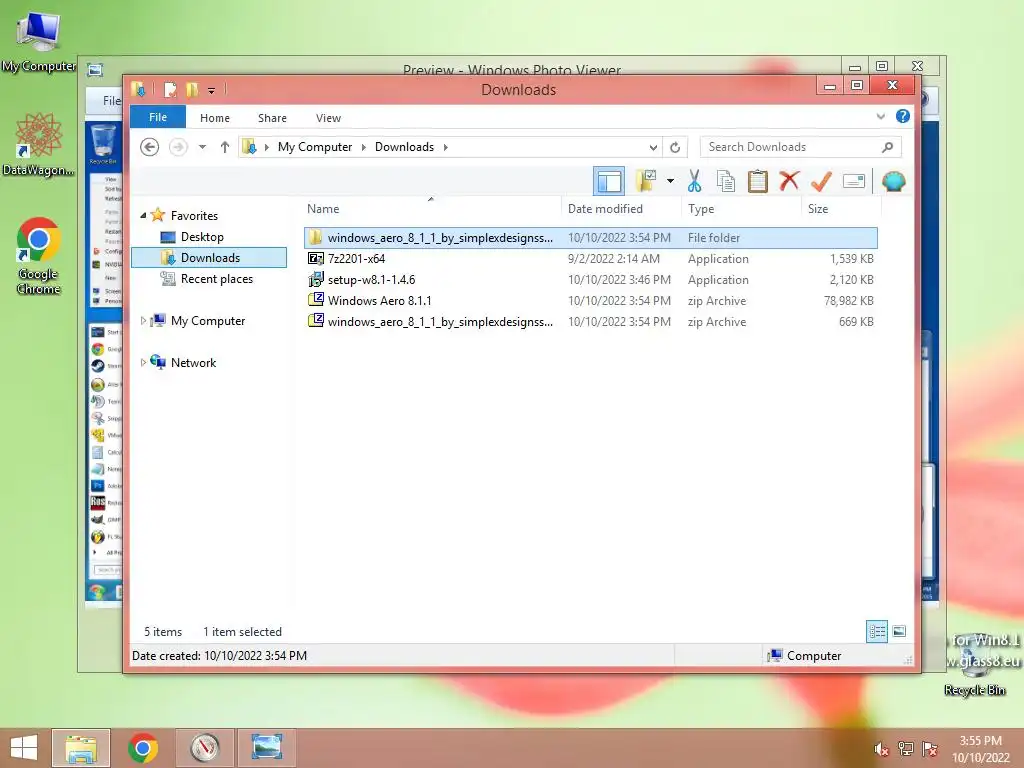
Task: Expand the arrow after Downloads breadcrumb
Action: tap(445, 147)
